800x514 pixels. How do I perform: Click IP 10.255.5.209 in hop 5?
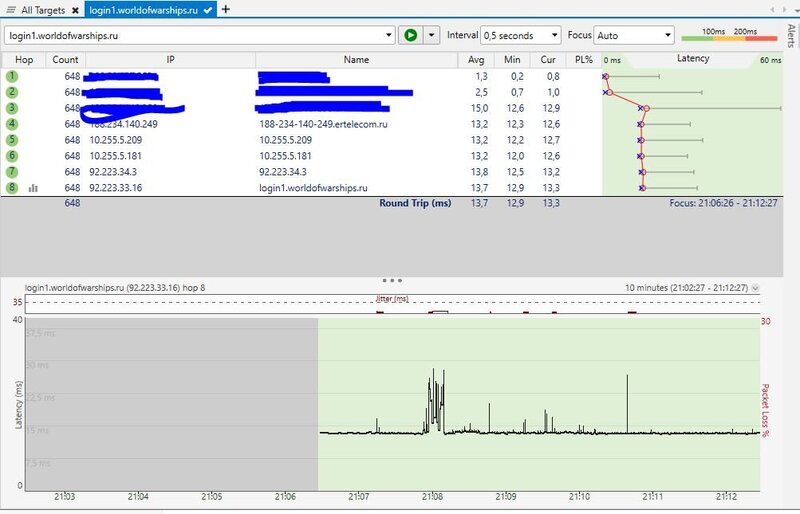coord(116,140)
